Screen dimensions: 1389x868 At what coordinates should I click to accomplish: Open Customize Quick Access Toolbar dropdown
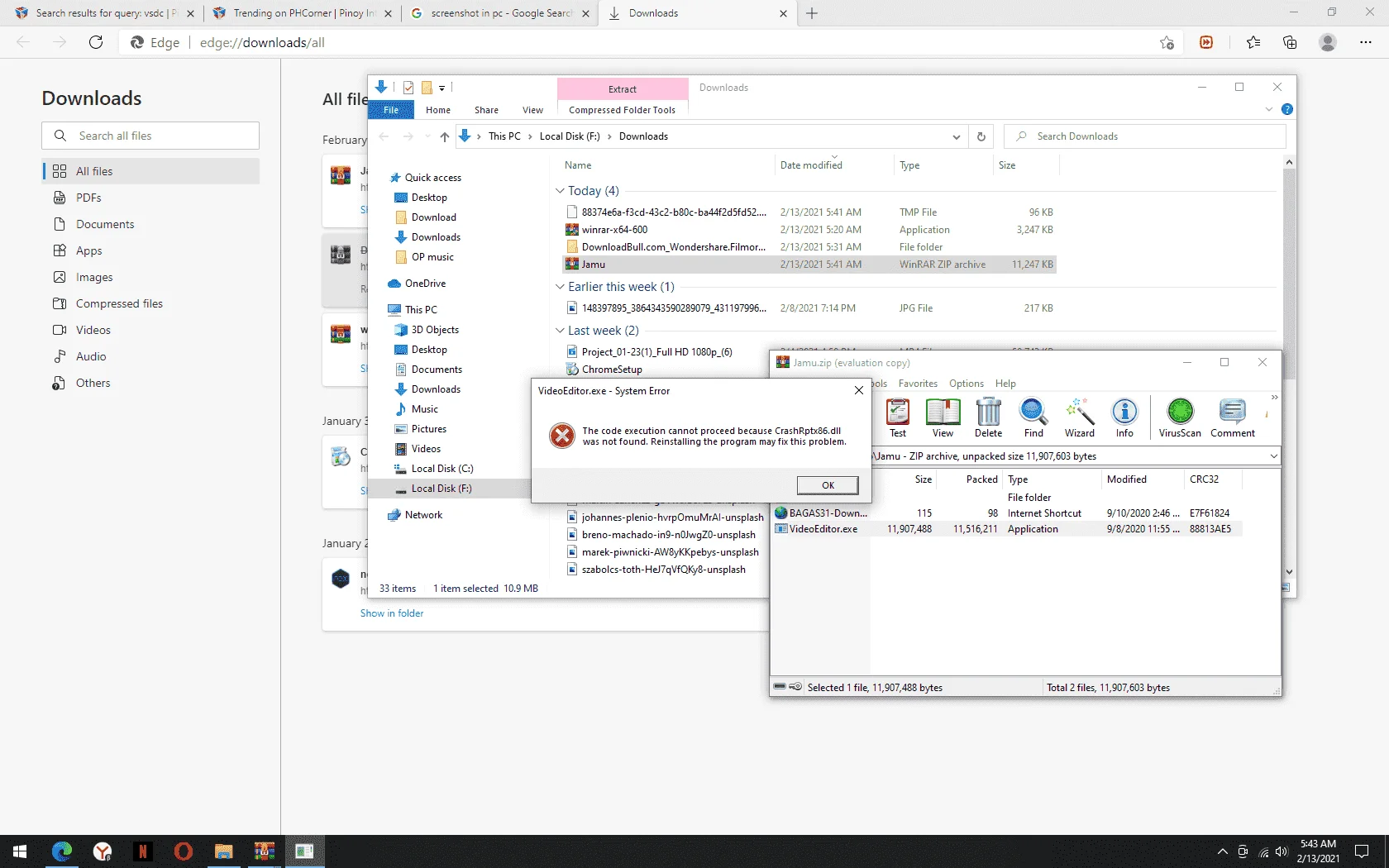click(442, 88)
